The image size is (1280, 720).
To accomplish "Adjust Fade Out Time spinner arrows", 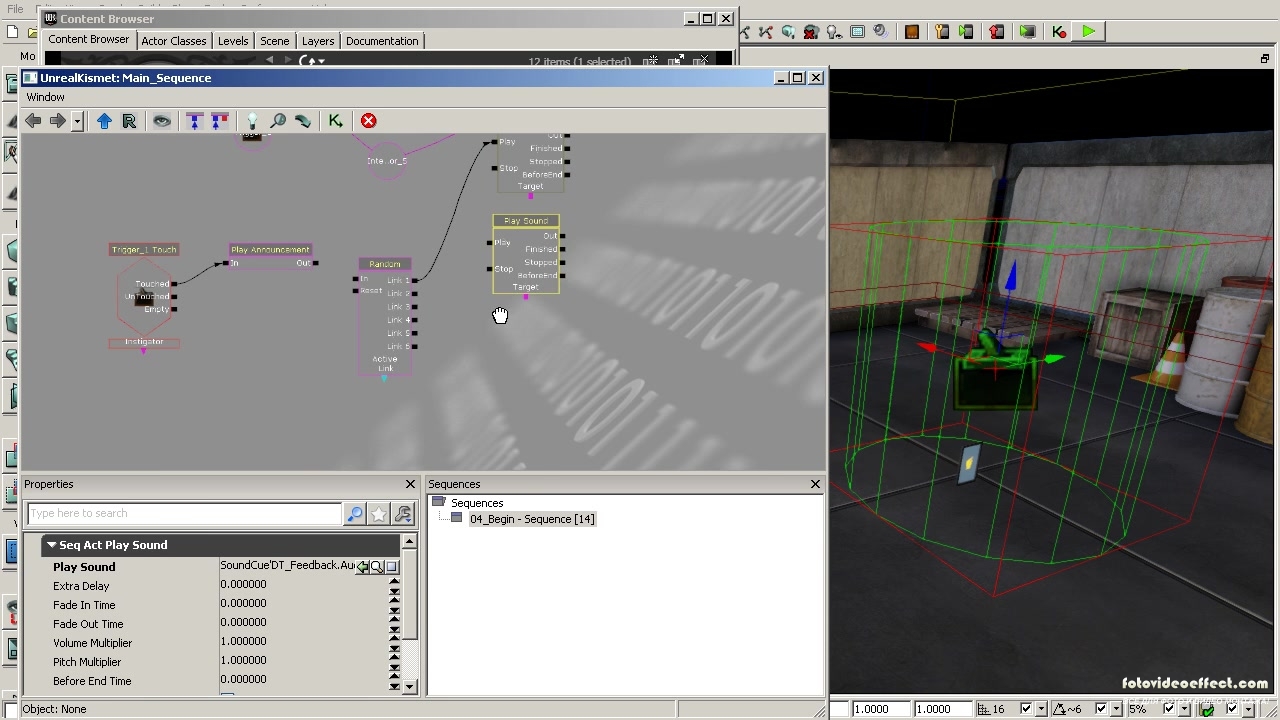I will (394, 624).
